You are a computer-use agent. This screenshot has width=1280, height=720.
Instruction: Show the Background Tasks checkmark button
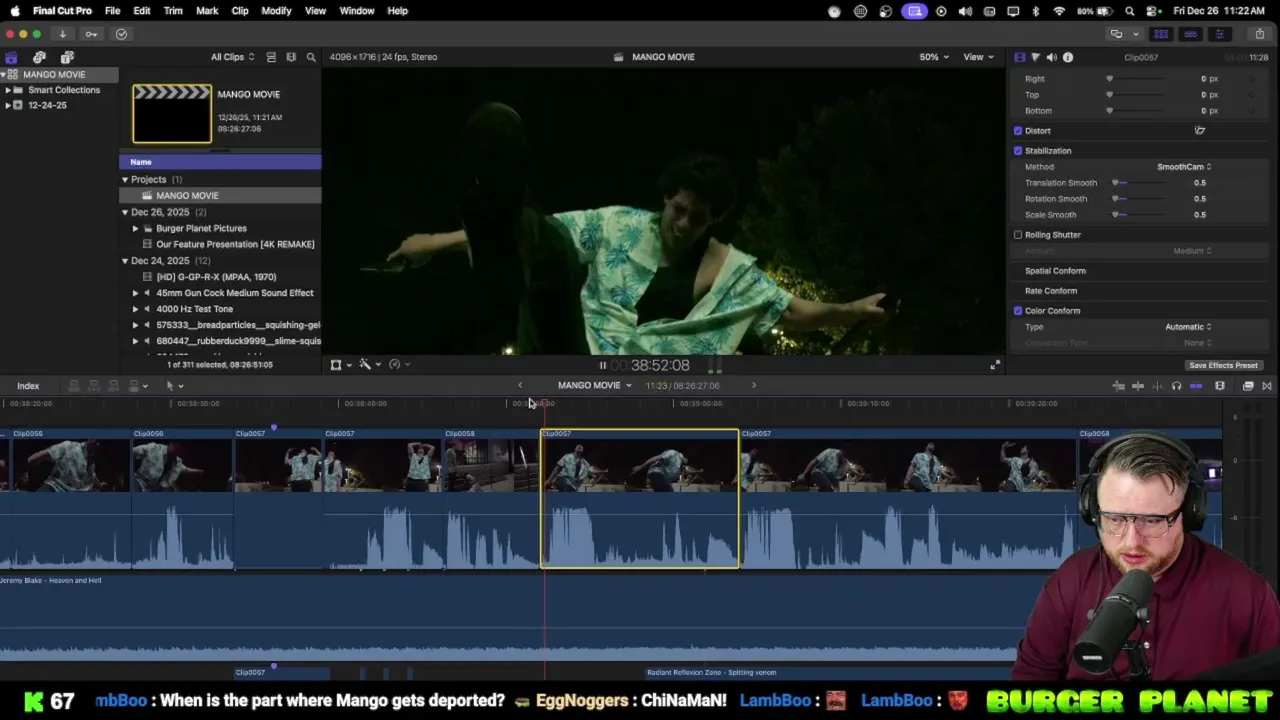[121, 34]
